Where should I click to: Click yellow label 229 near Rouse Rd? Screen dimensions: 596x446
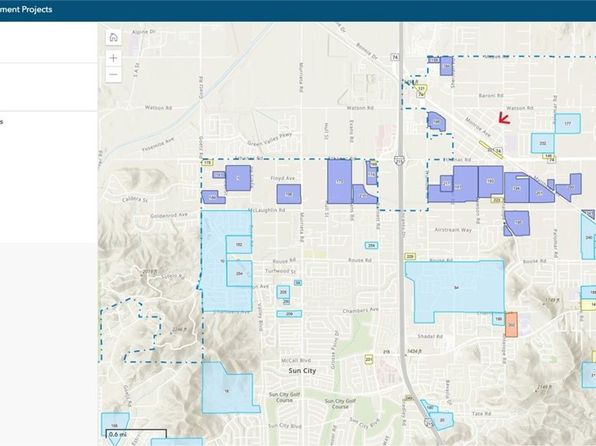pyautogui.click(x=410, y=257)
